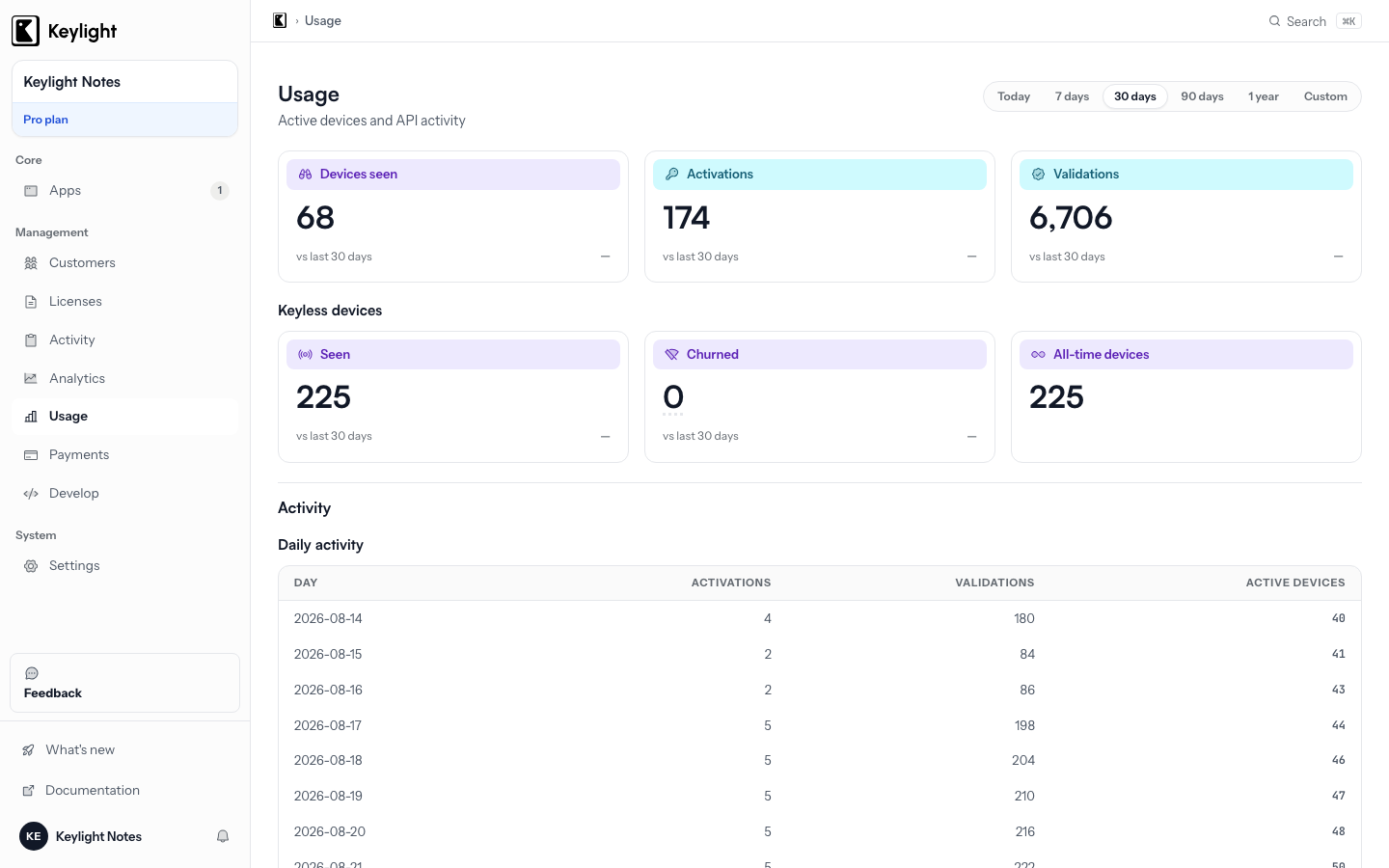Click the Documentation external link icon
Image resolution: width=1389 pixels, height=868 pixels.
pyautogui.click(x=29, y=791)
